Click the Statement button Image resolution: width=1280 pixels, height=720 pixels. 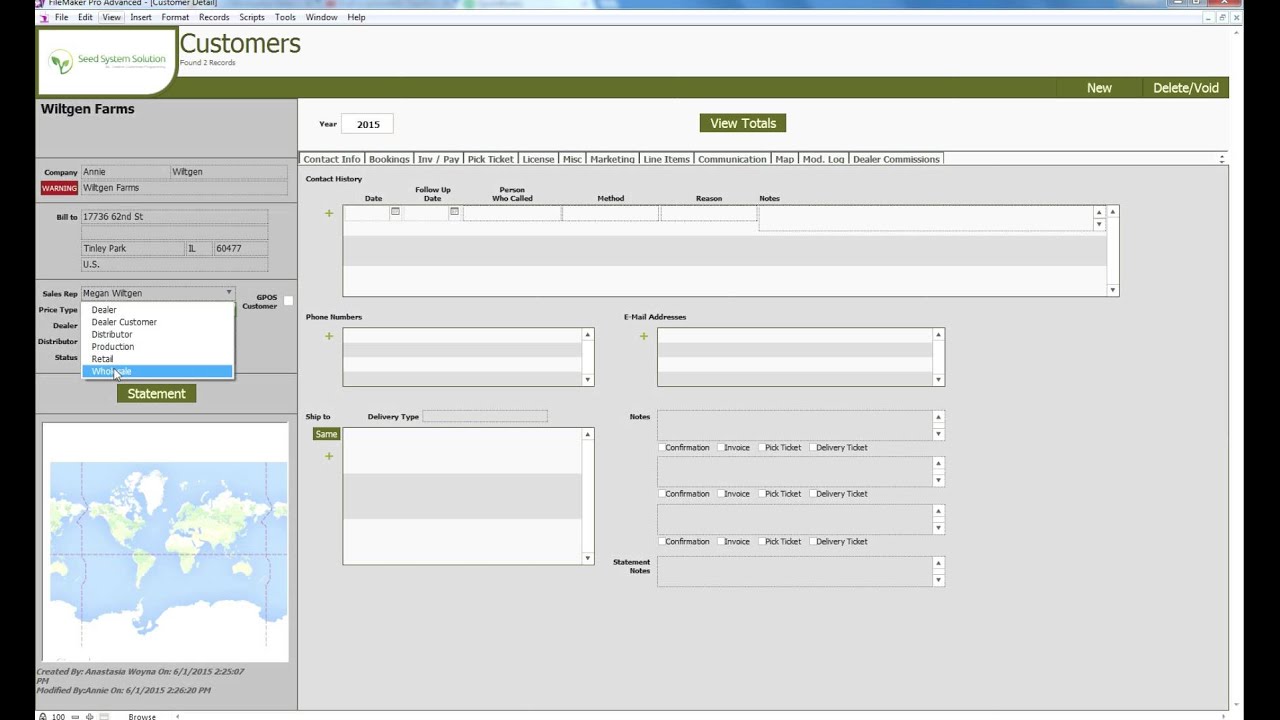pyautogui.click(x=156, y=394)
